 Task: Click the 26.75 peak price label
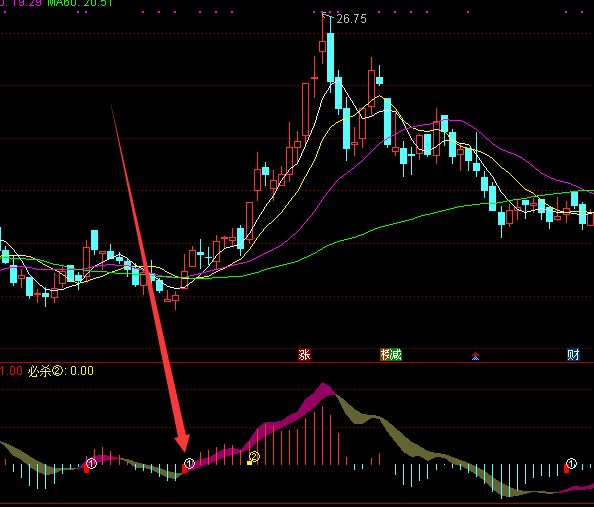click(x=351, y=19)
